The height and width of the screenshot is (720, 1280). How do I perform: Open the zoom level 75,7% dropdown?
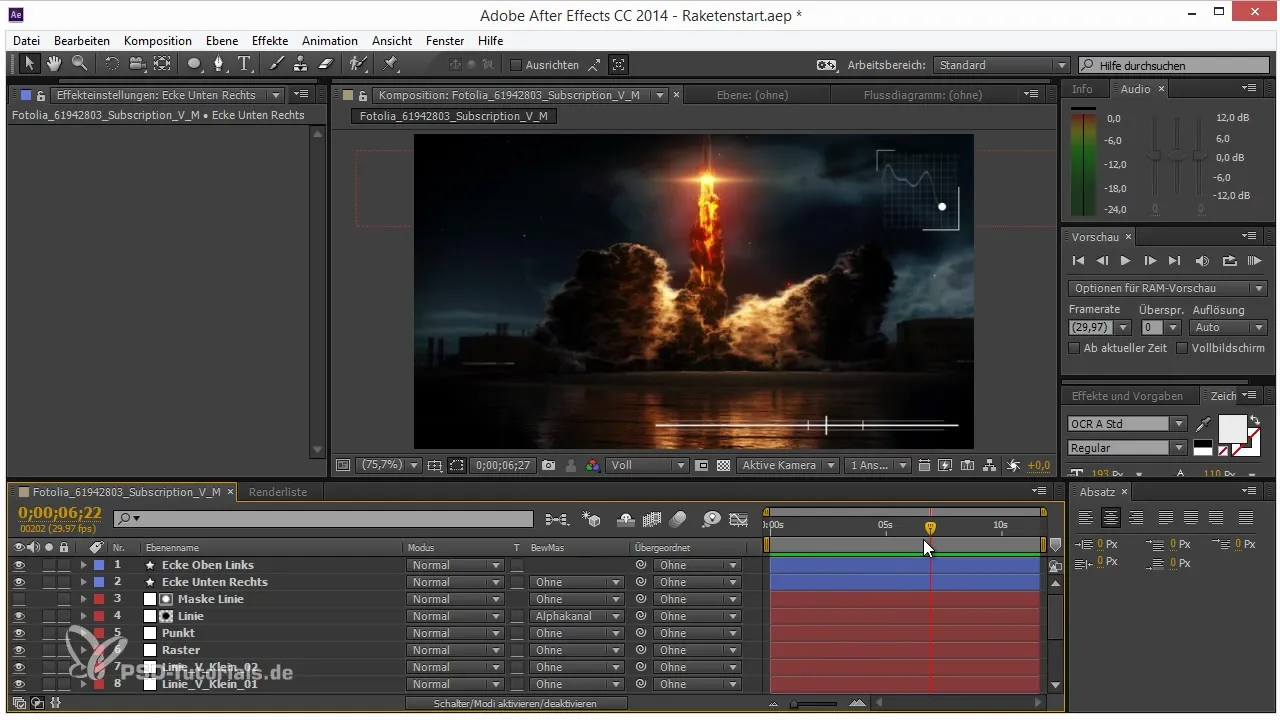coord(387,465)
